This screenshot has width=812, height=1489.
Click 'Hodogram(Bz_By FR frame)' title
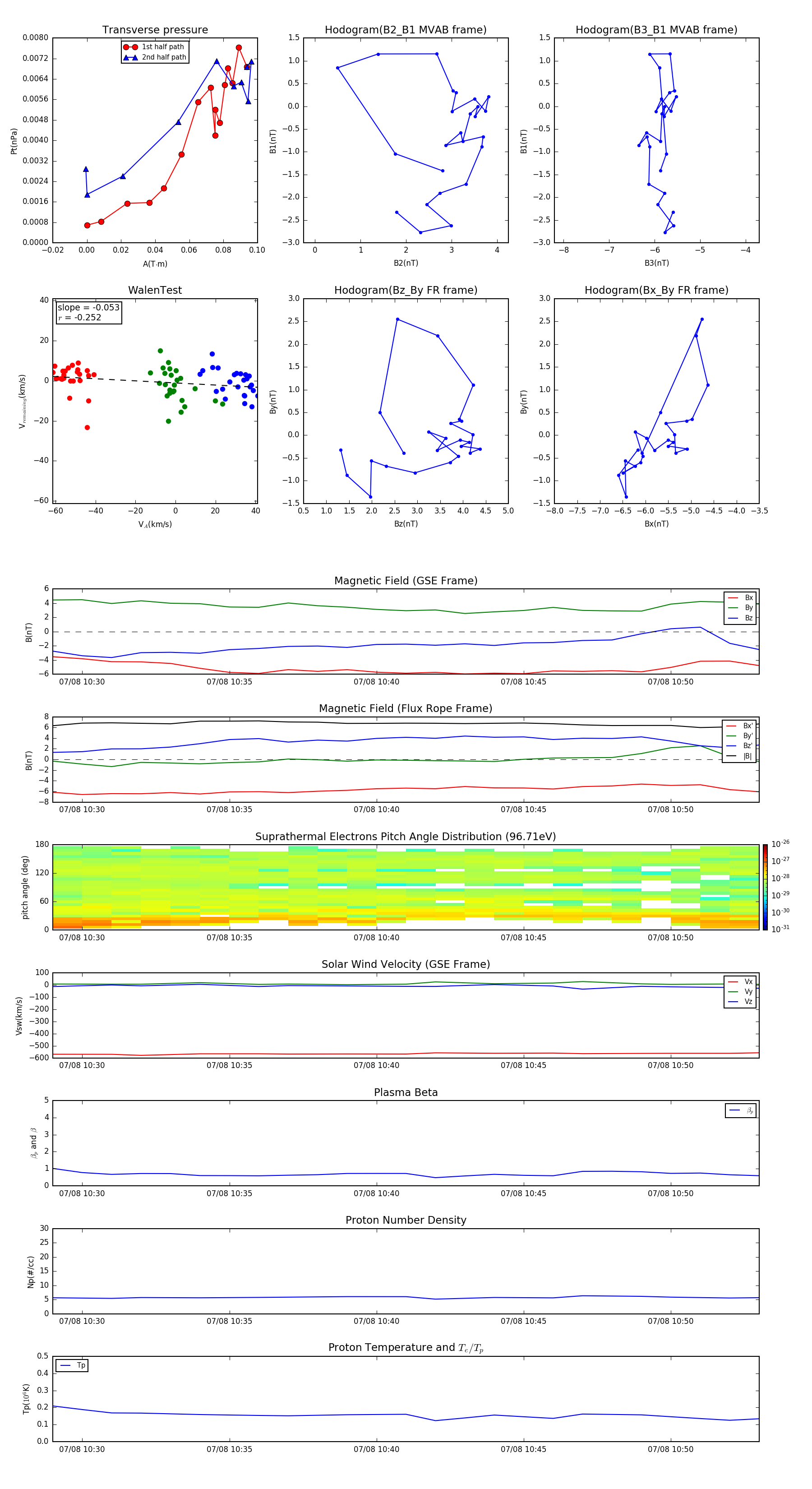406,290
